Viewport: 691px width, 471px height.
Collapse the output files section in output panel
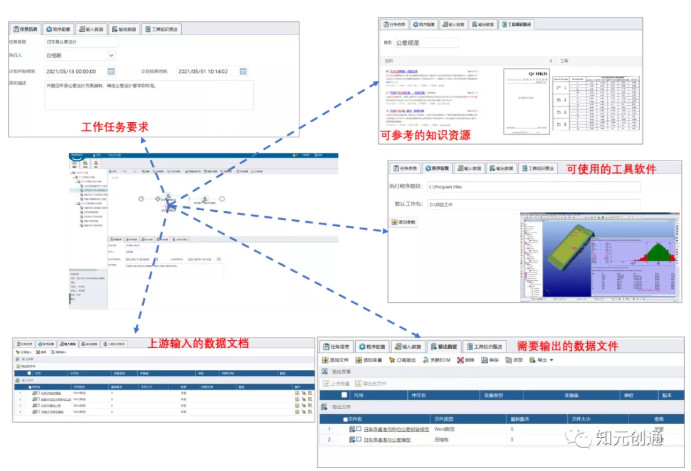tap(325, 407)
